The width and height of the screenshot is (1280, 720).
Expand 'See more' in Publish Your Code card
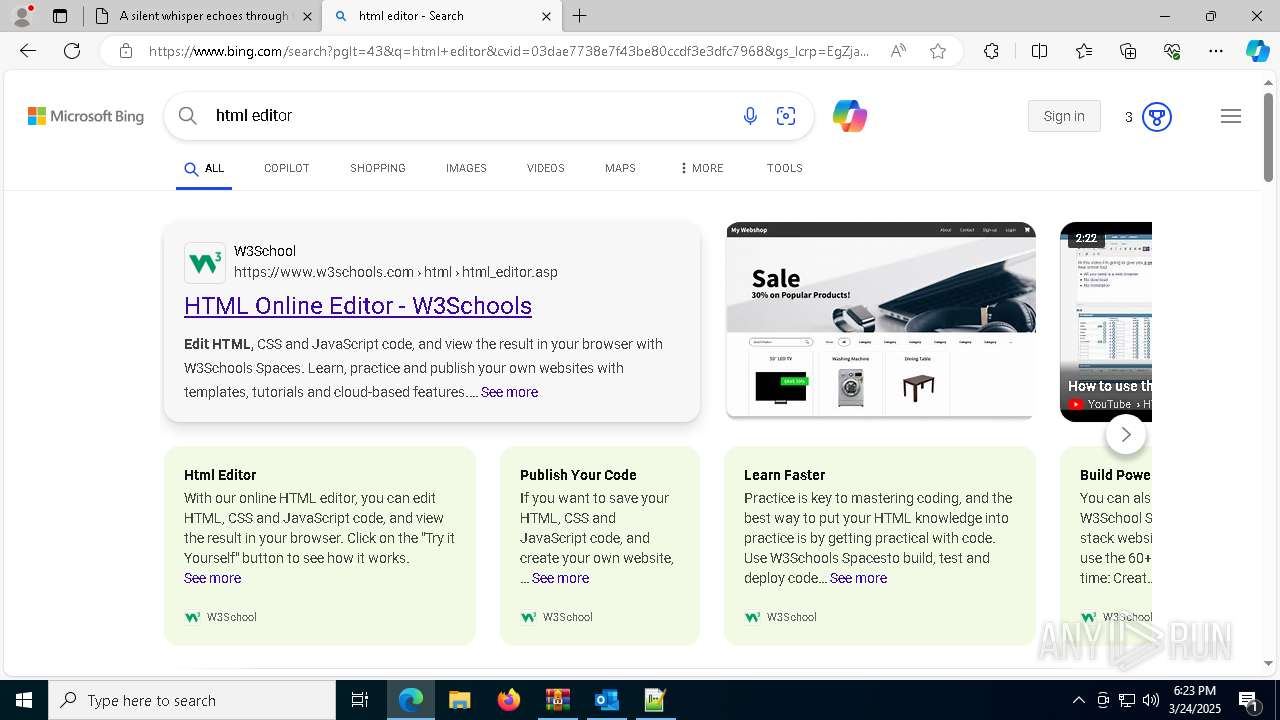(560, 578)
